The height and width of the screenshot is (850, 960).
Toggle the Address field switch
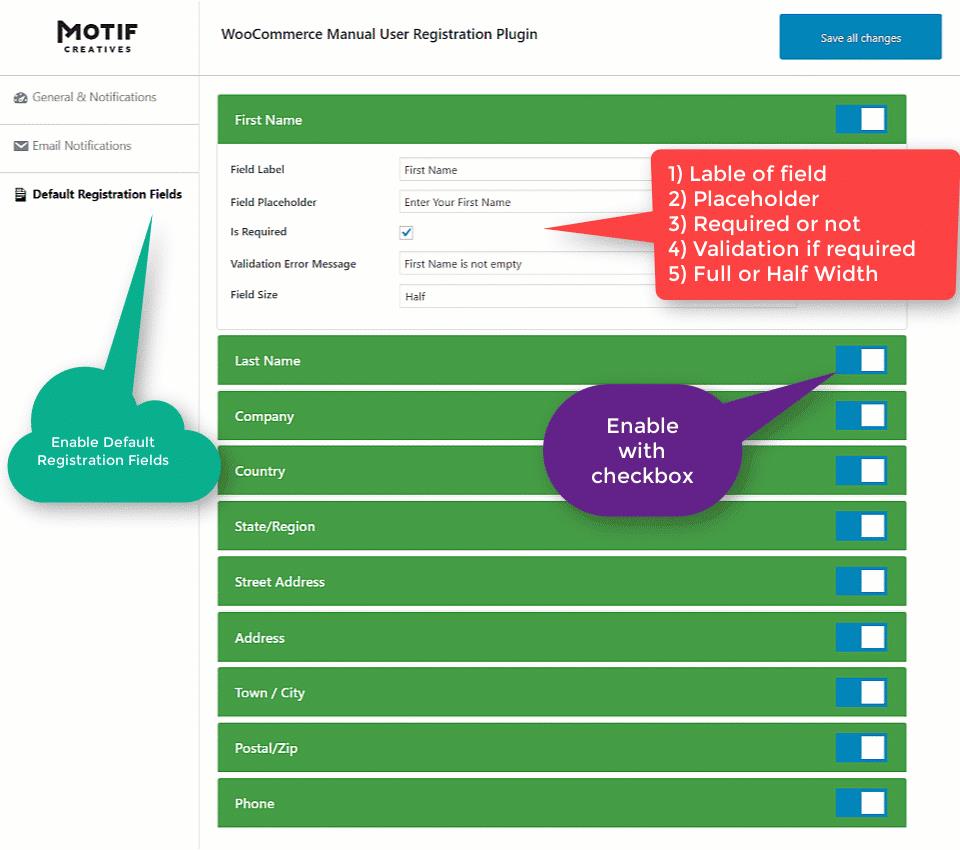pyautogui.click(x=861, y=637)
